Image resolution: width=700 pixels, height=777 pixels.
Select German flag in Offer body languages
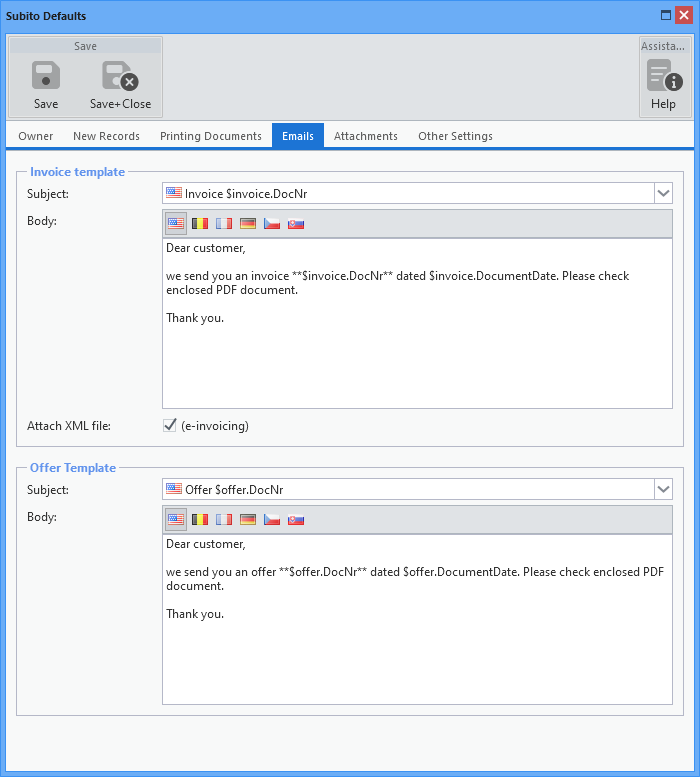pyautogui.click(x=248, y=519)
